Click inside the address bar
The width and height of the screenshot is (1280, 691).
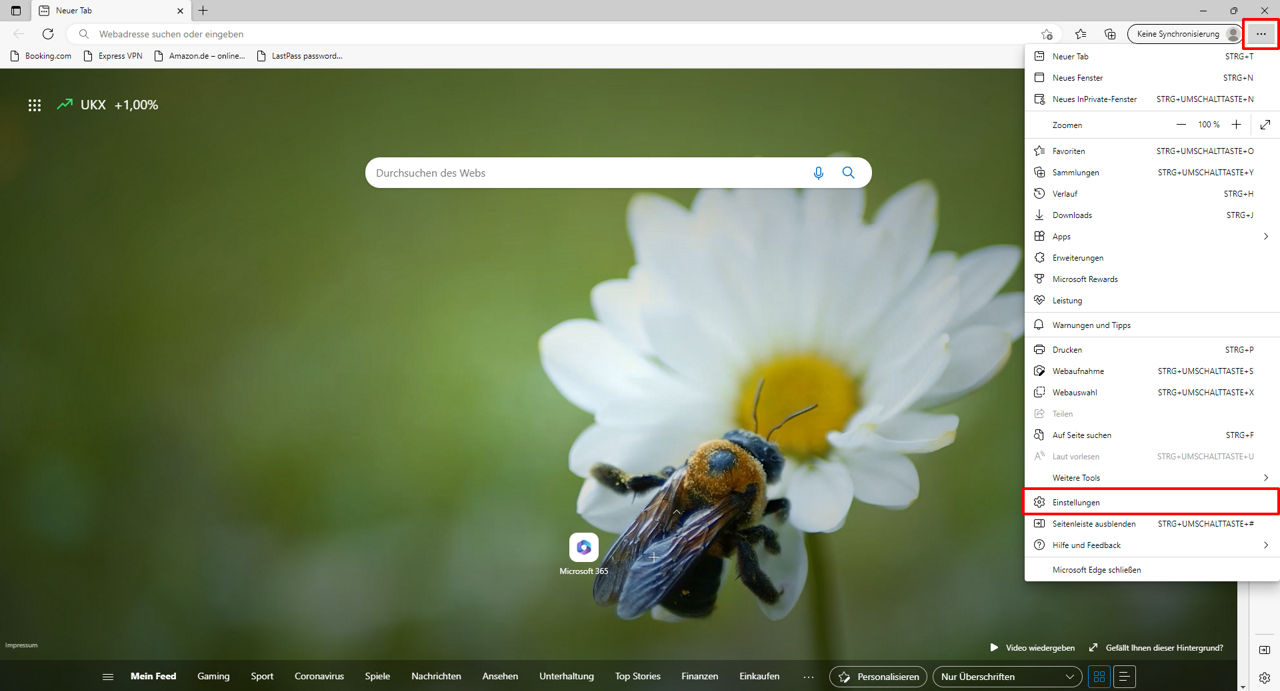(300, 33)
